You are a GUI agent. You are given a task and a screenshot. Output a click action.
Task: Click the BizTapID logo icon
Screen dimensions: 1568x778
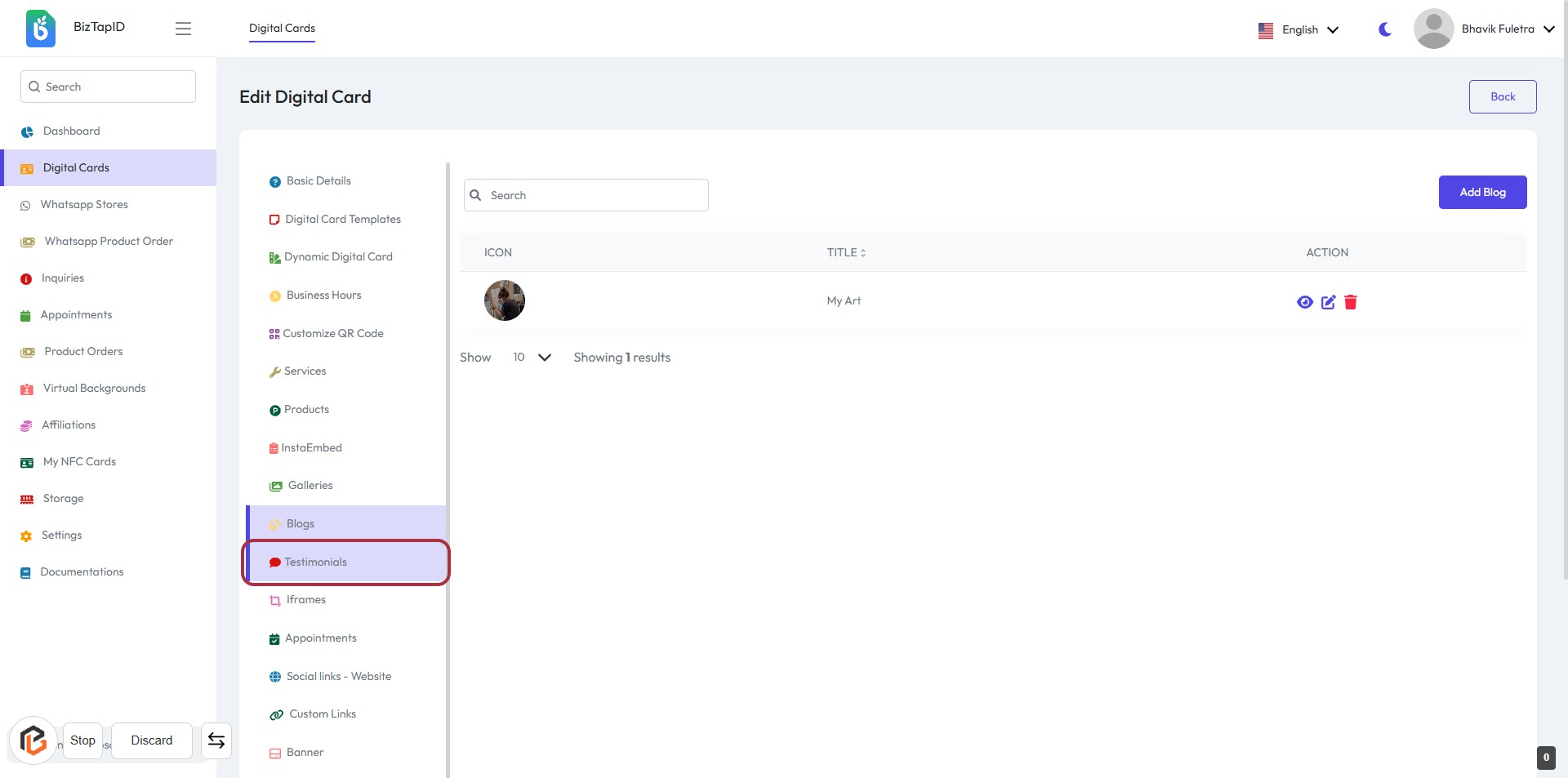click(40, 29)
